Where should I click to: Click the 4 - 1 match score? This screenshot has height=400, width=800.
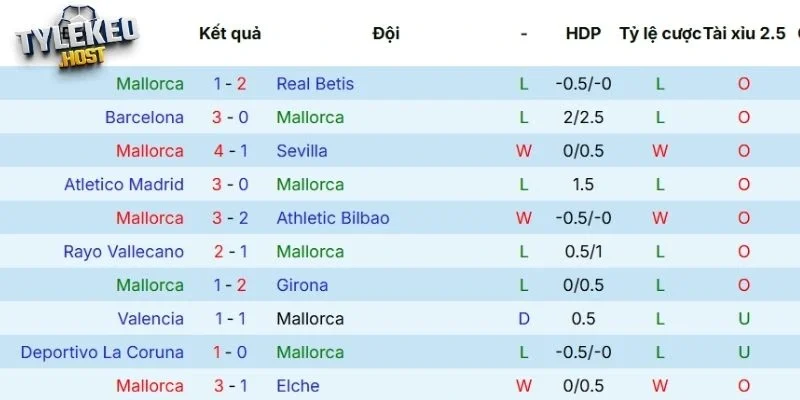tap(230, 151)
